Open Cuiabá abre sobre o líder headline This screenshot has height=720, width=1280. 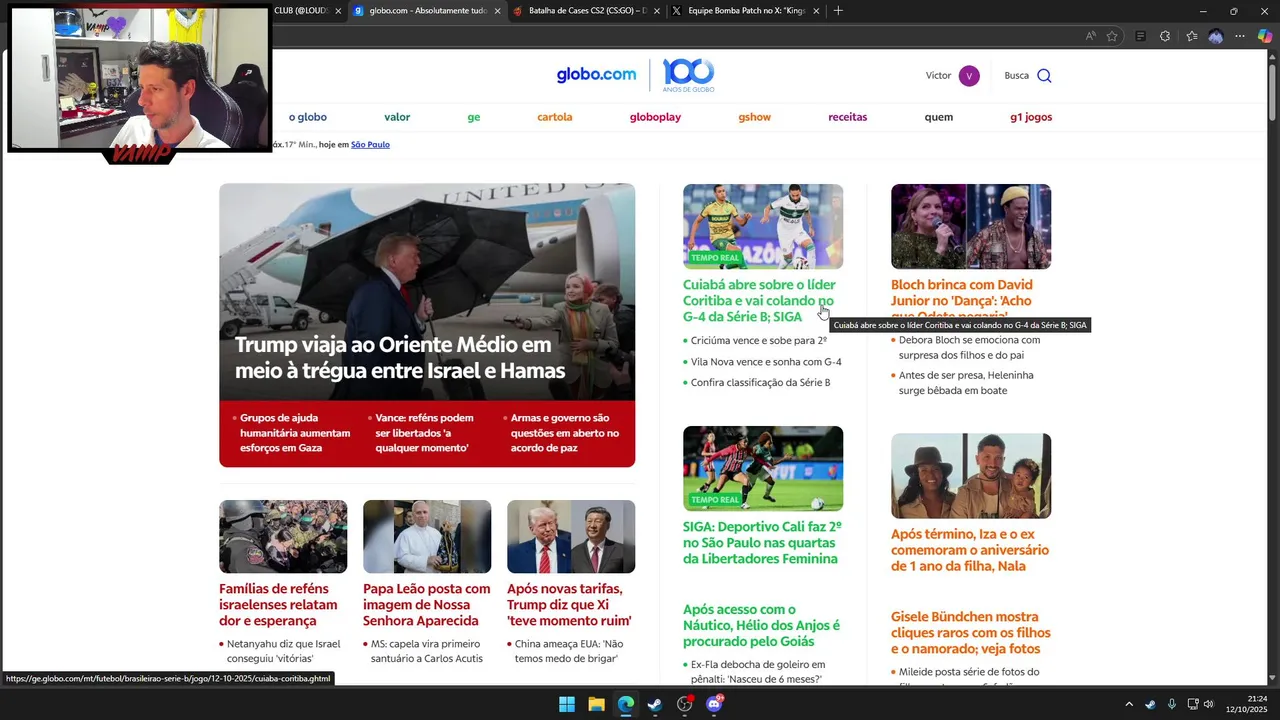point(759,300)
